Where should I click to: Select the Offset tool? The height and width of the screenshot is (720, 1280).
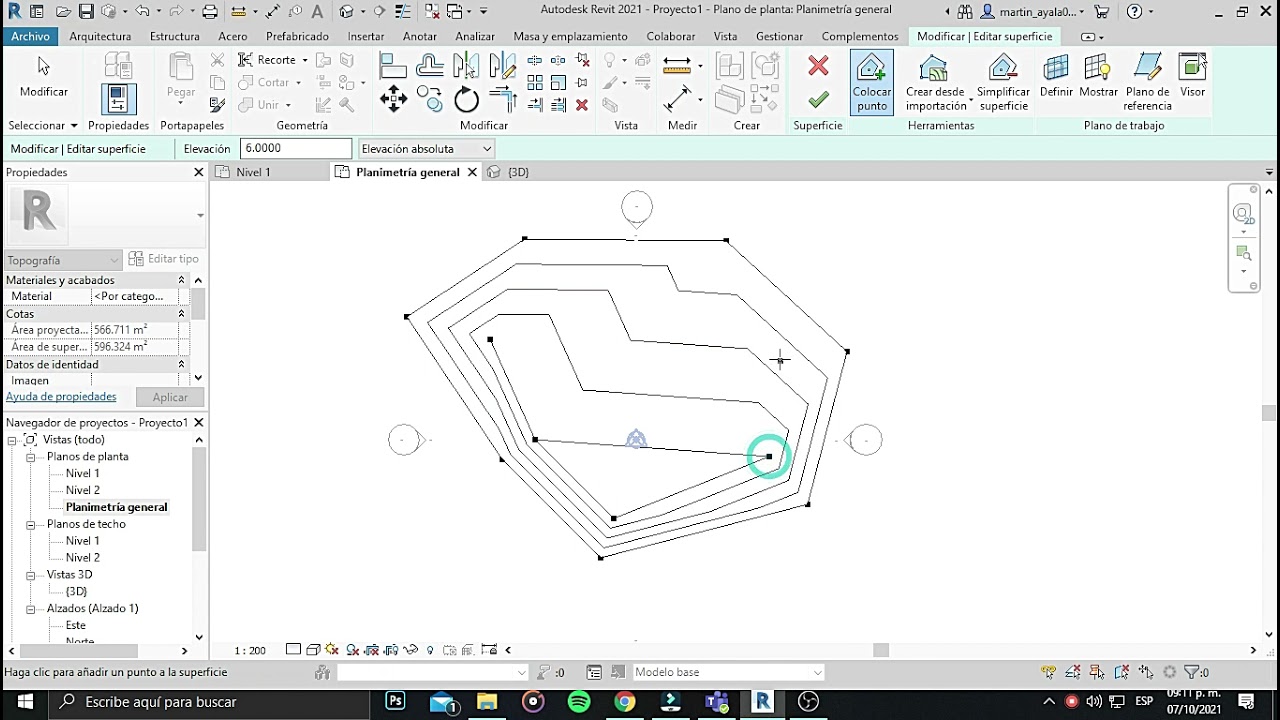(430, 66)
